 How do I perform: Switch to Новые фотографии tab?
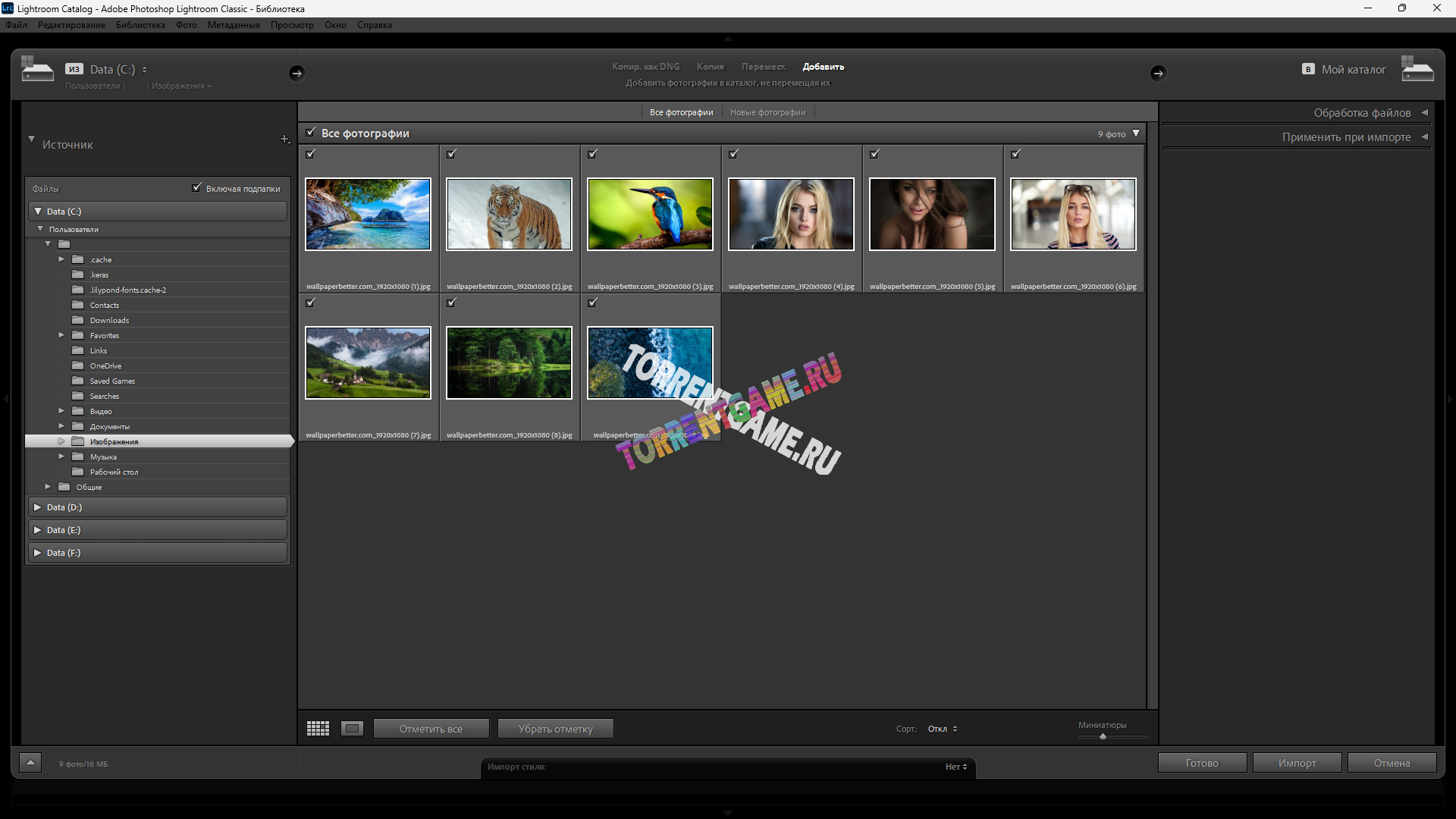coord(768,112)
